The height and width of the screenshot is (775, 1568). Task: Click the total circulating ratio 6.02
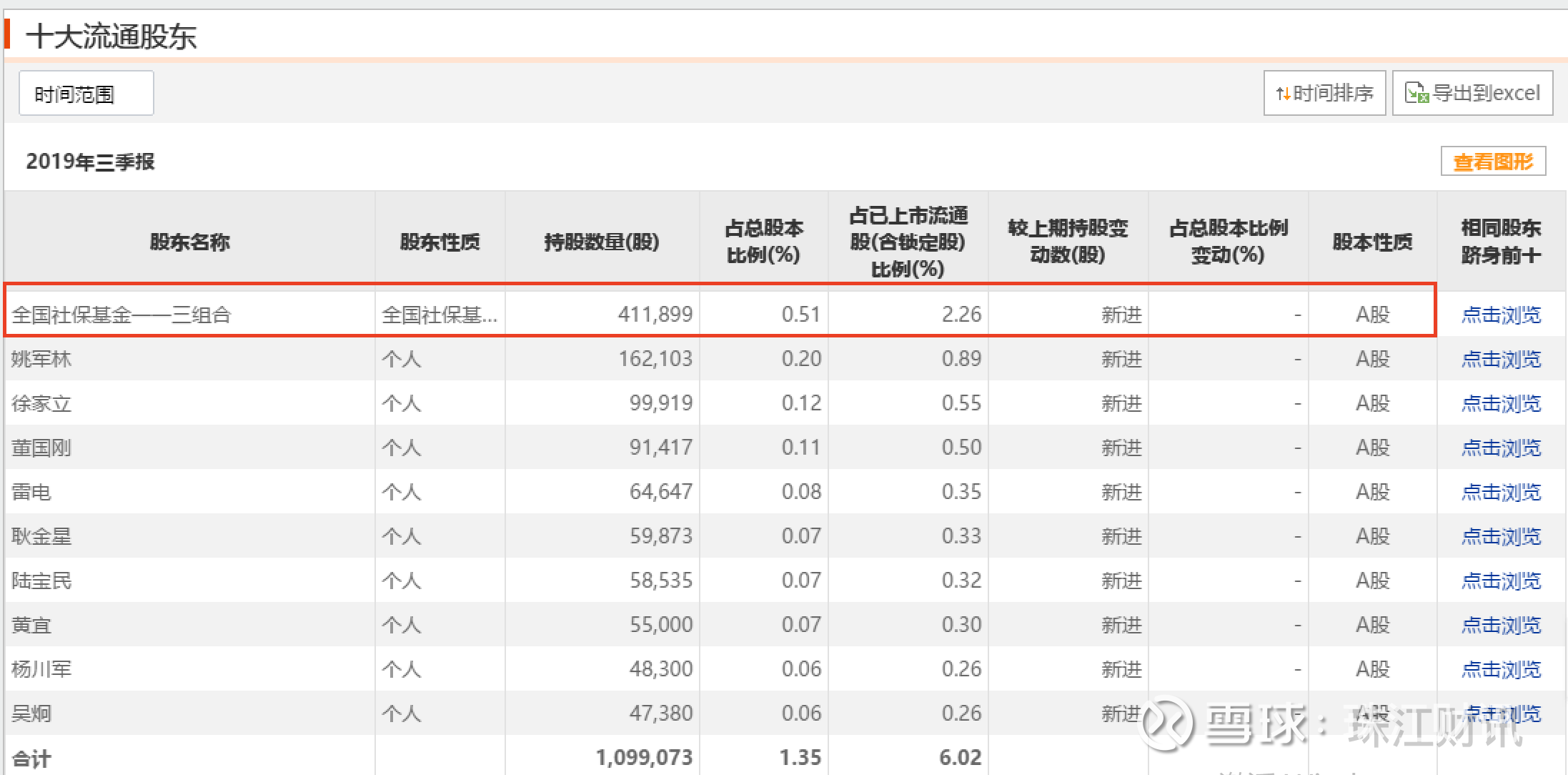coord(960,758)
